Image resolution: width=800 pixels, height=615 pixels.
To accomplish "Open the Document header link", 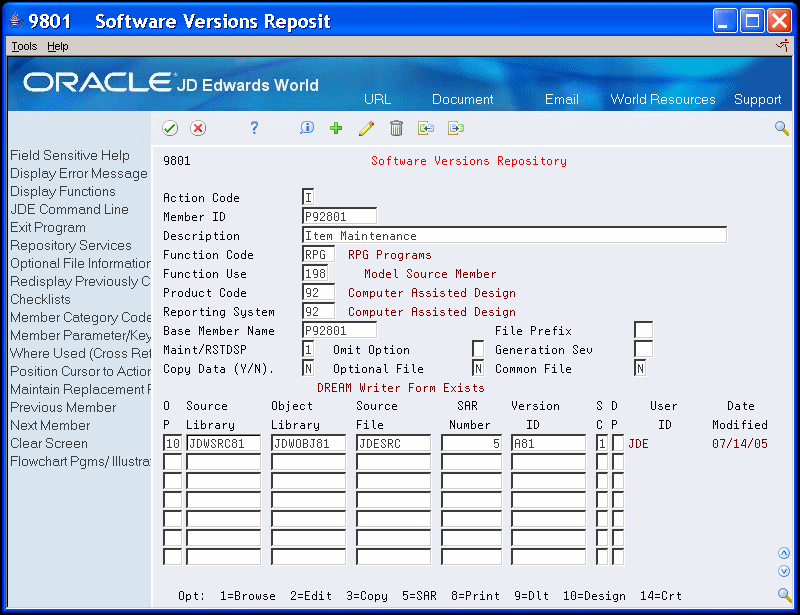I will pos(463,99).
